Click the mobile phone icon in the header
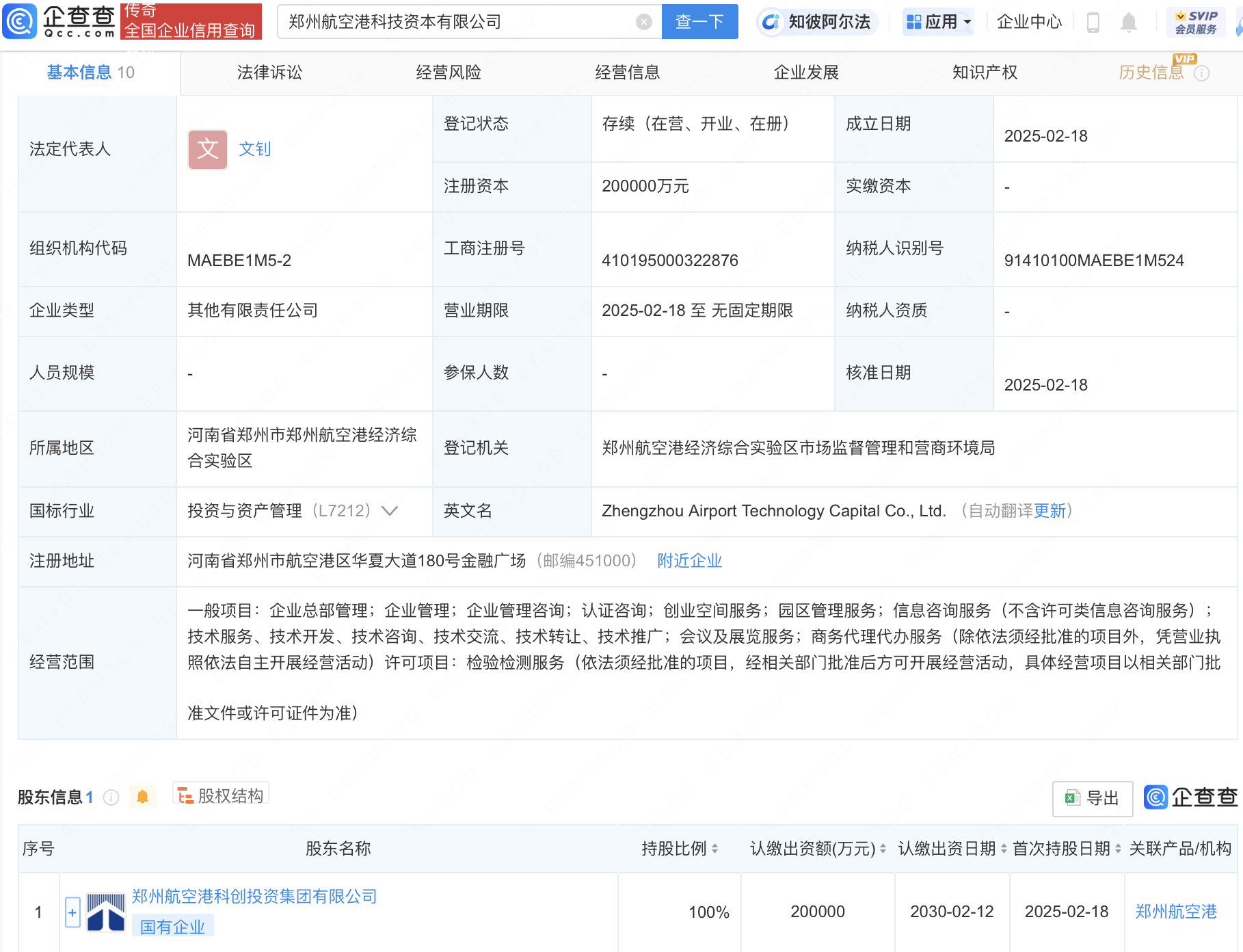 (x=1091, y=21)
